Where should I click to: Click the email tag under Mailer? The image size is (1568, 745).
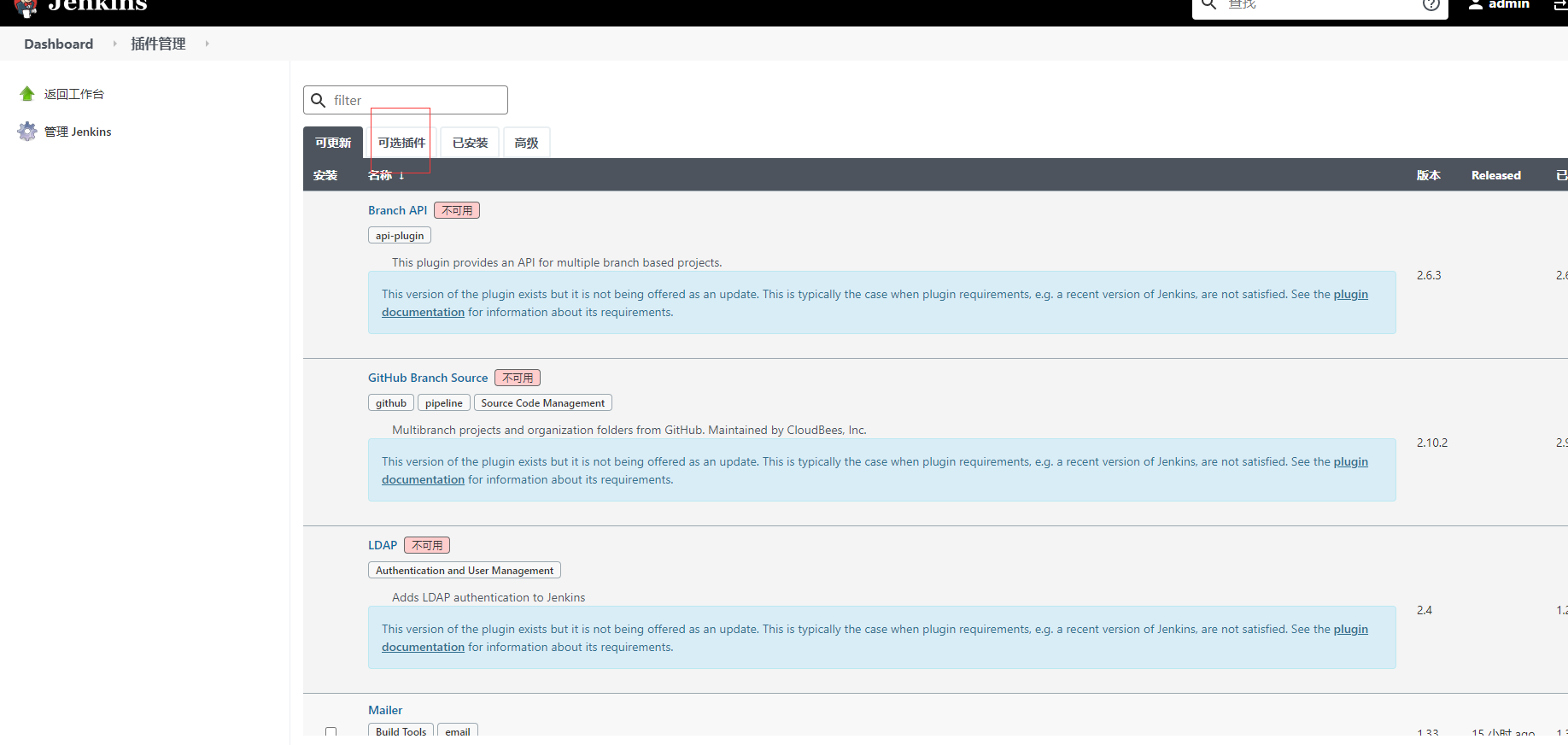click(458, 731)
